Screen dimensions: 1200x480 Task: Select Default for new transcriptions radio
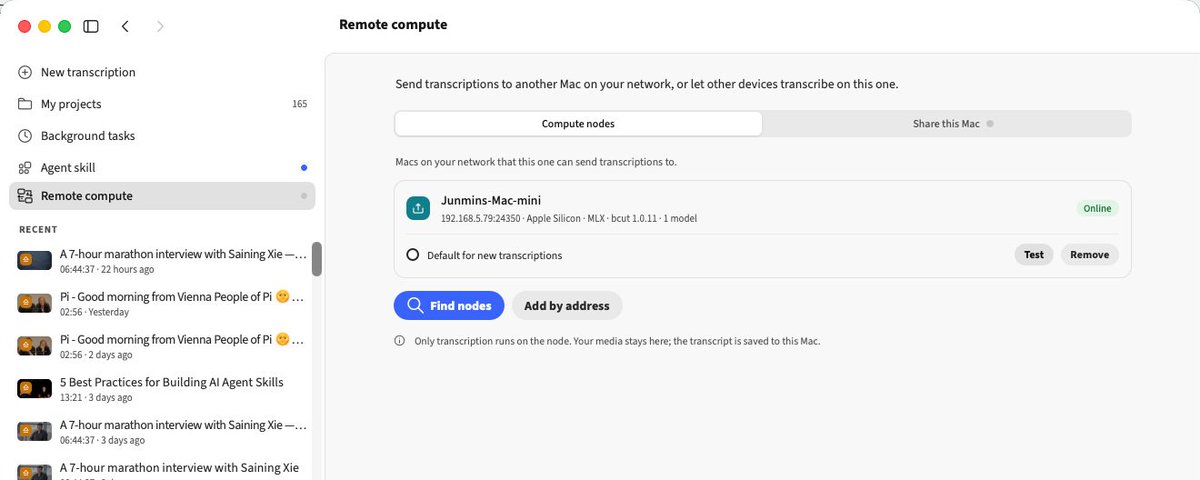click(x=412, y=255)
